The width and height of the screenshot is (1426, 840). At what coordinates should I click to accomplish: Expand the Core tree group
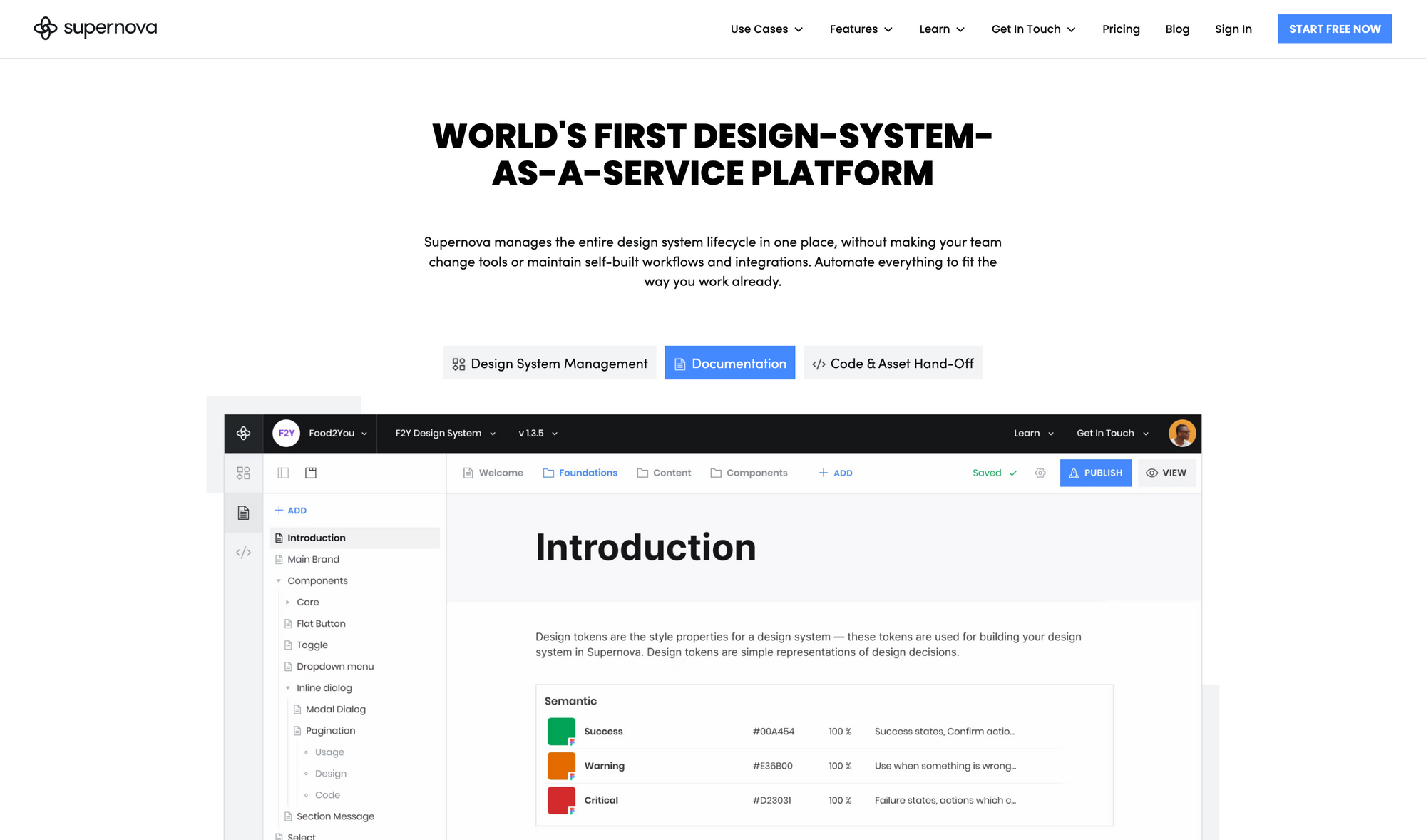[x=287, y=602]
